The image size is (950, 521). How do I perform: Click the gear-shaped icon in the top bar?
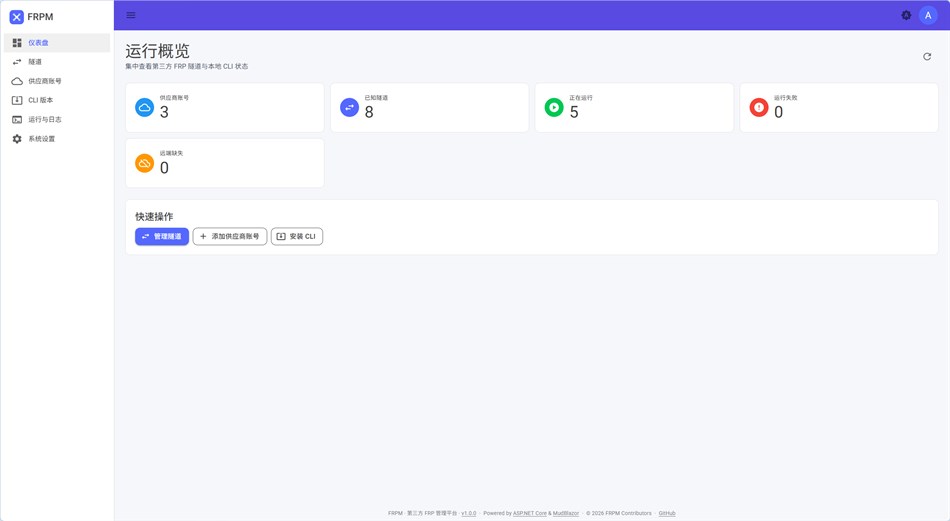(x=906, y=15)
